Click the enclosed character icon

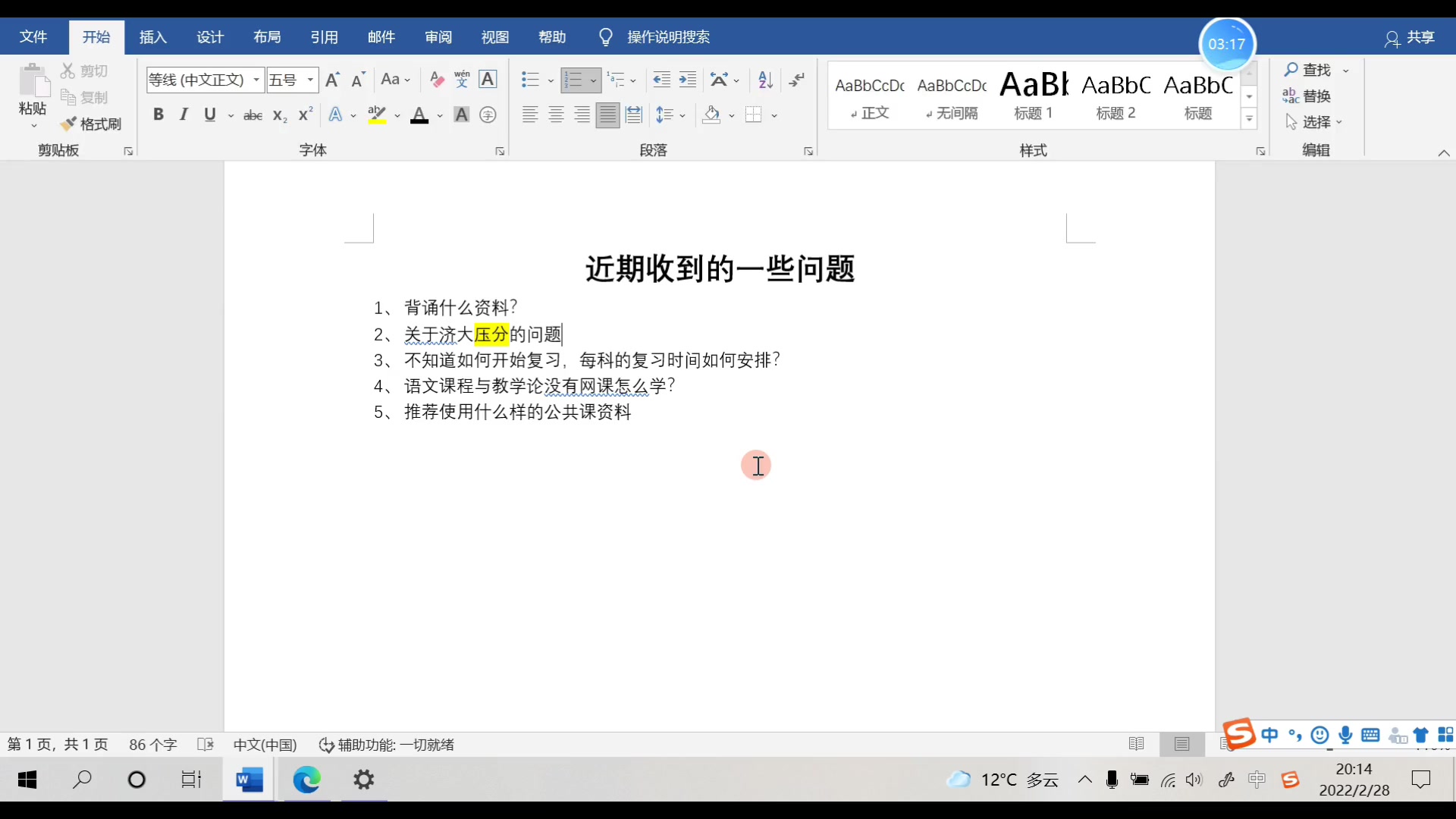[x=488, y=115]
